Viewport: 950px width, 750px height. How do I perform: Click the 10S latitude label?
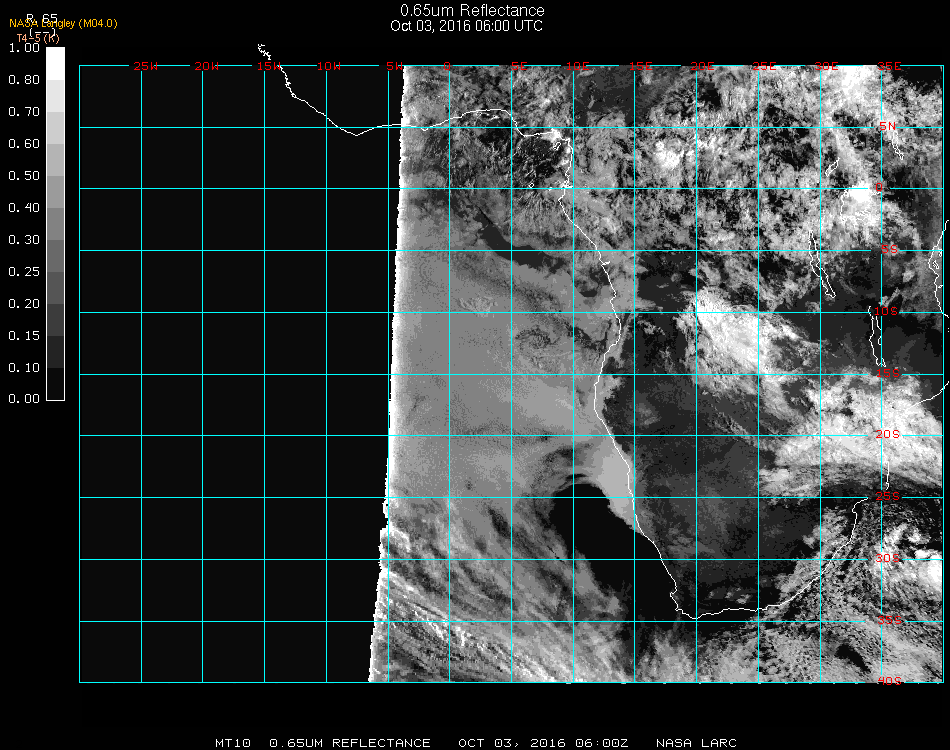click(x=886, y=311)
